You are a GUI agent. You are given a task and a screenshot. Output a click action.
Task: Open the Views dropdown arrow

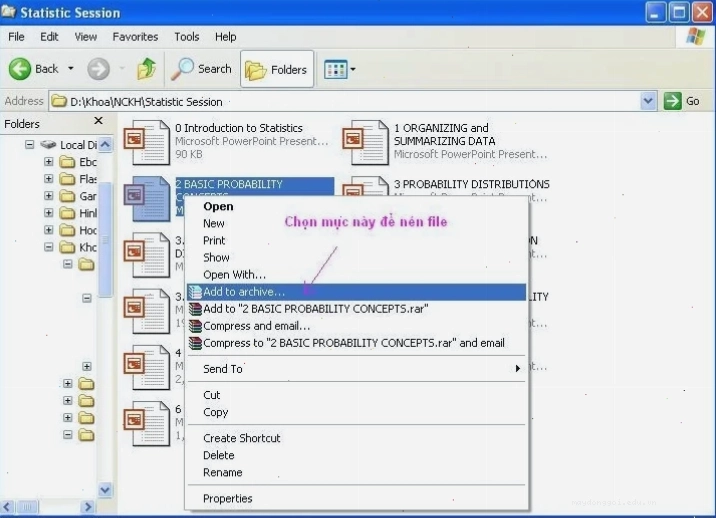click(353, 70)
